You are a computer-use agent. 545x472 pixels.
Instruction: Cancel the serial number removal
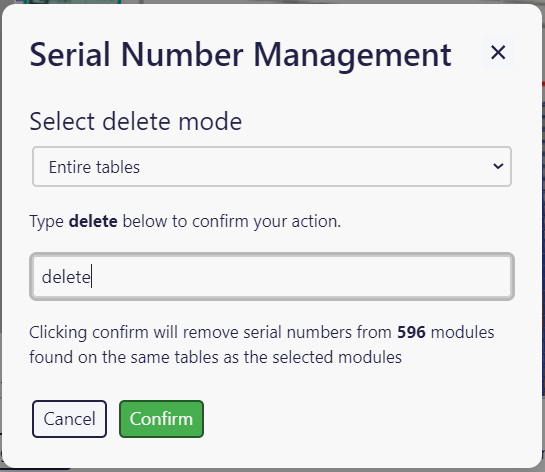pyautogui.click(x=70, y=419)
